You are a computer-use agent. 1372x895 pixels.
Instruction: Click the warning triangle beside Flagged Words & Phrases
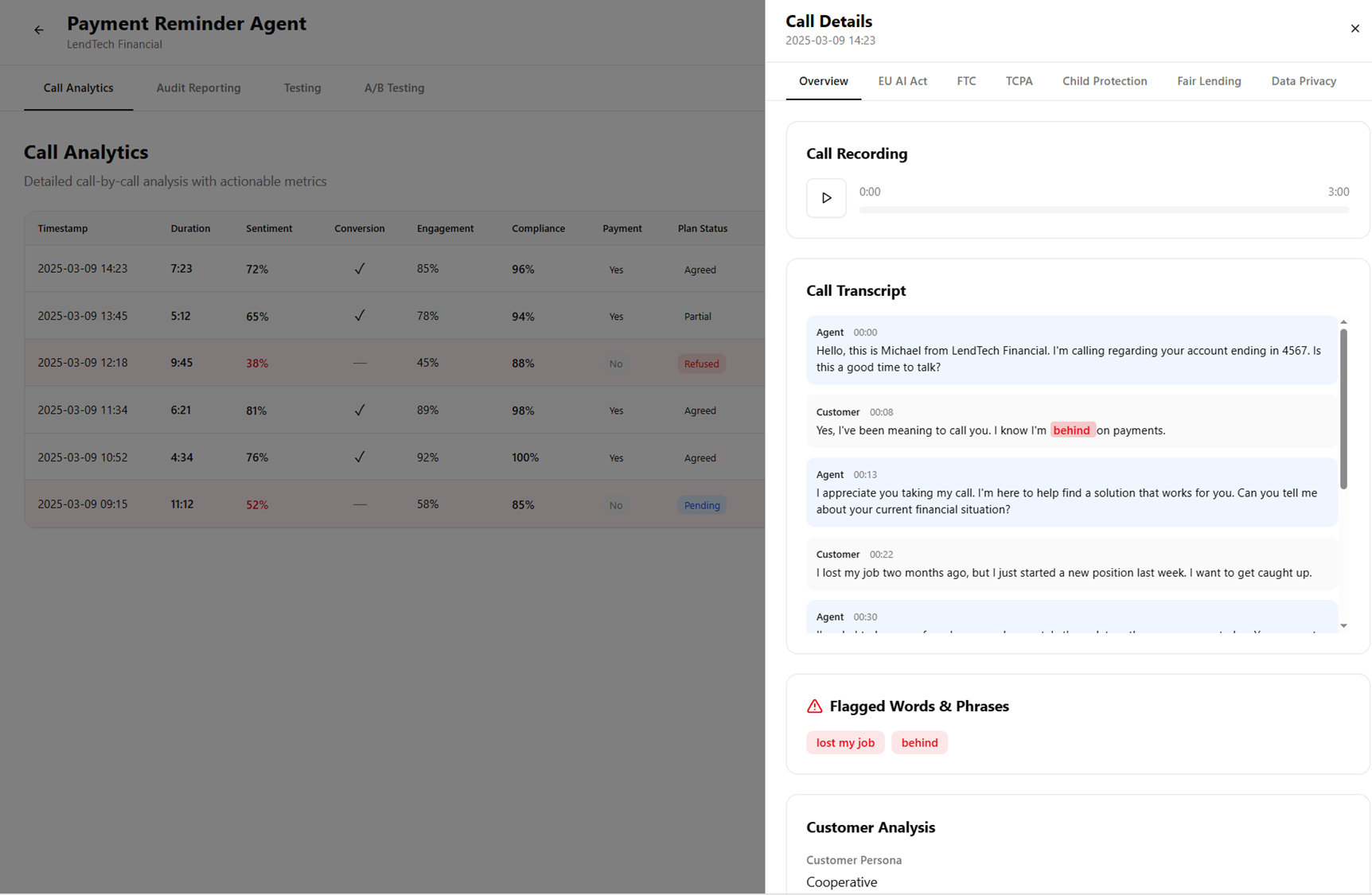pyautogui.click(x=813, y=706)
